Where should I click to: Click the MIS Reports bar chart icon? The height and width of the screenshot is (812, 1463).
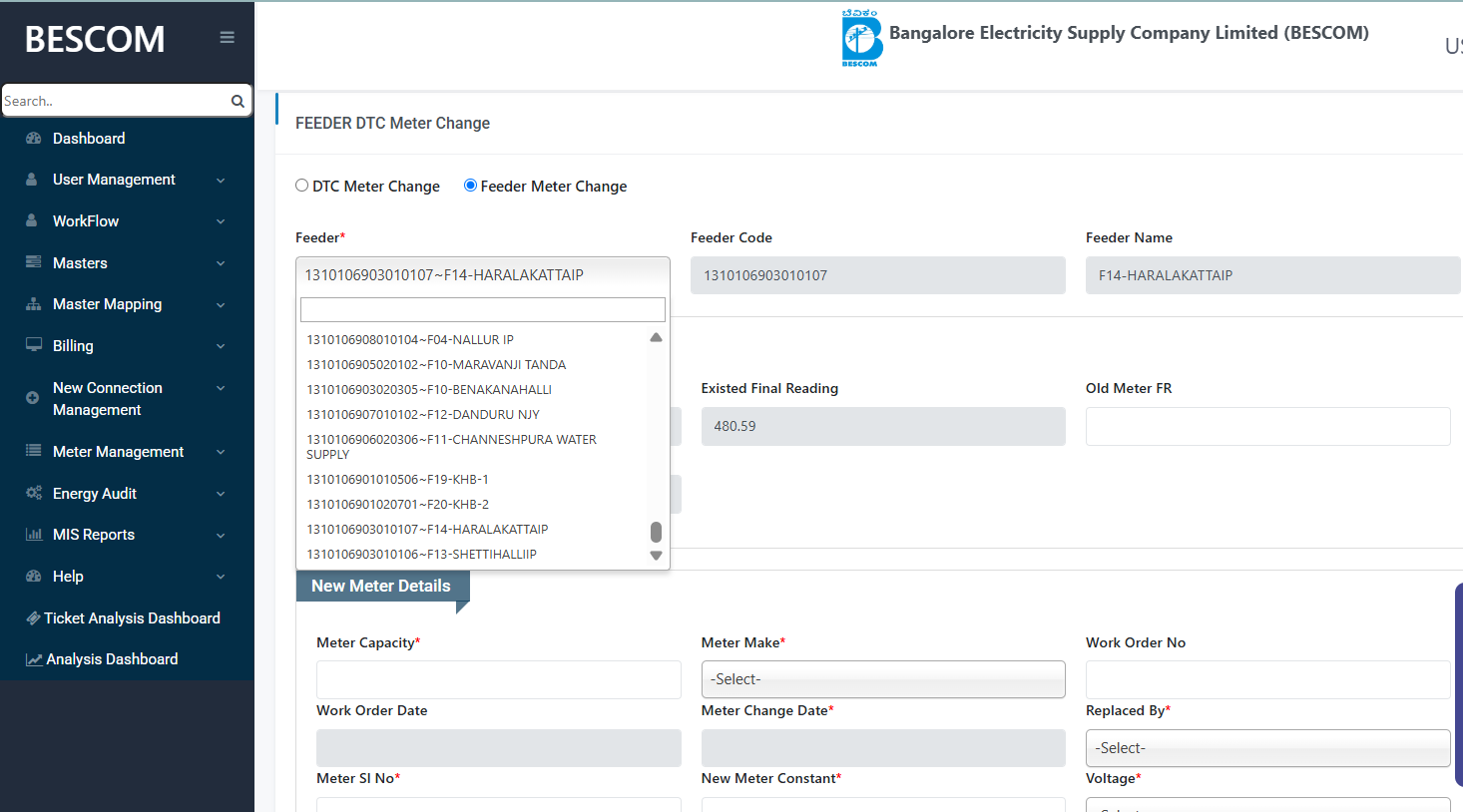33,535
